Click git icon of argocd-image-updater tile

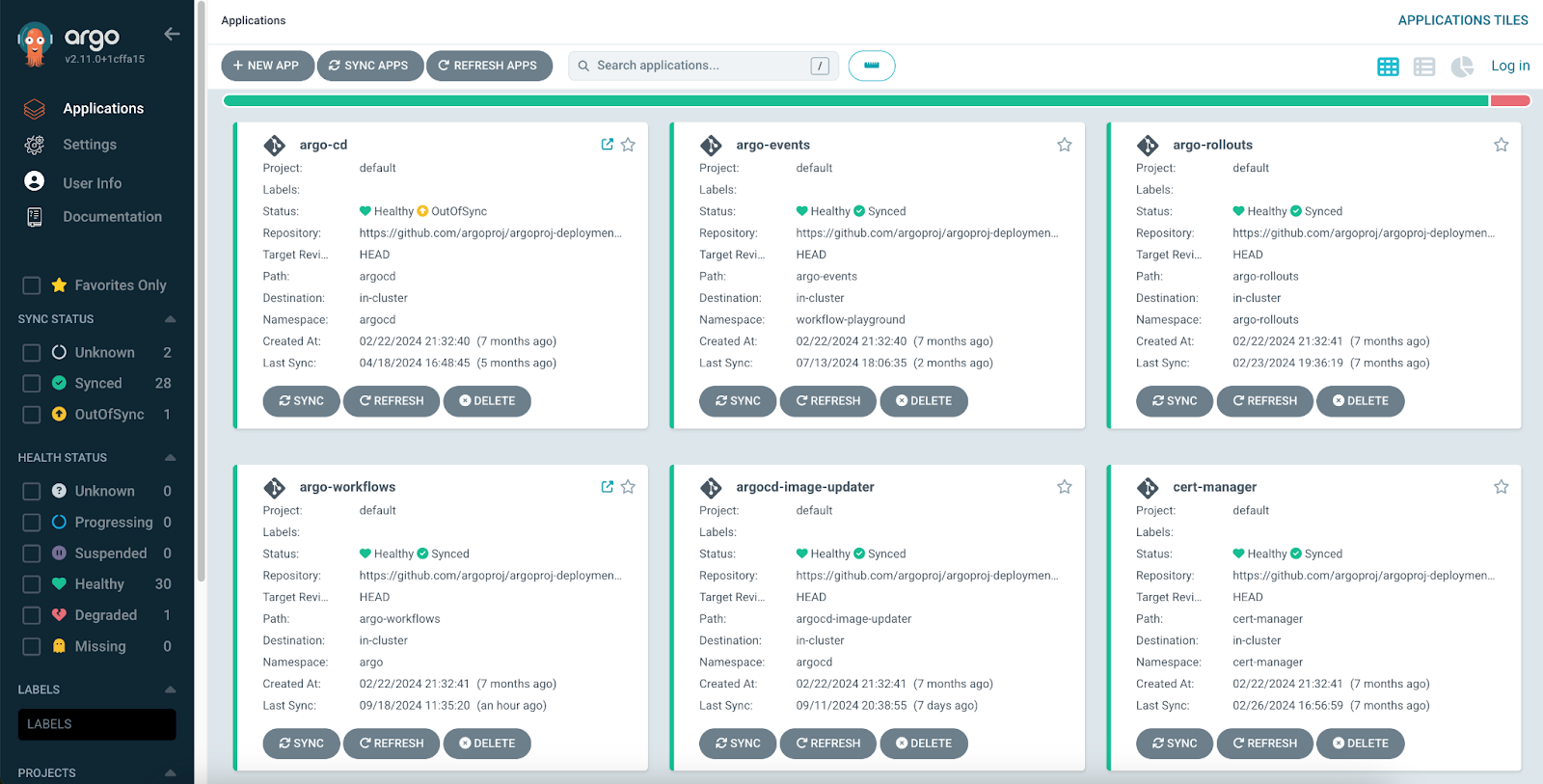point(712,488)
